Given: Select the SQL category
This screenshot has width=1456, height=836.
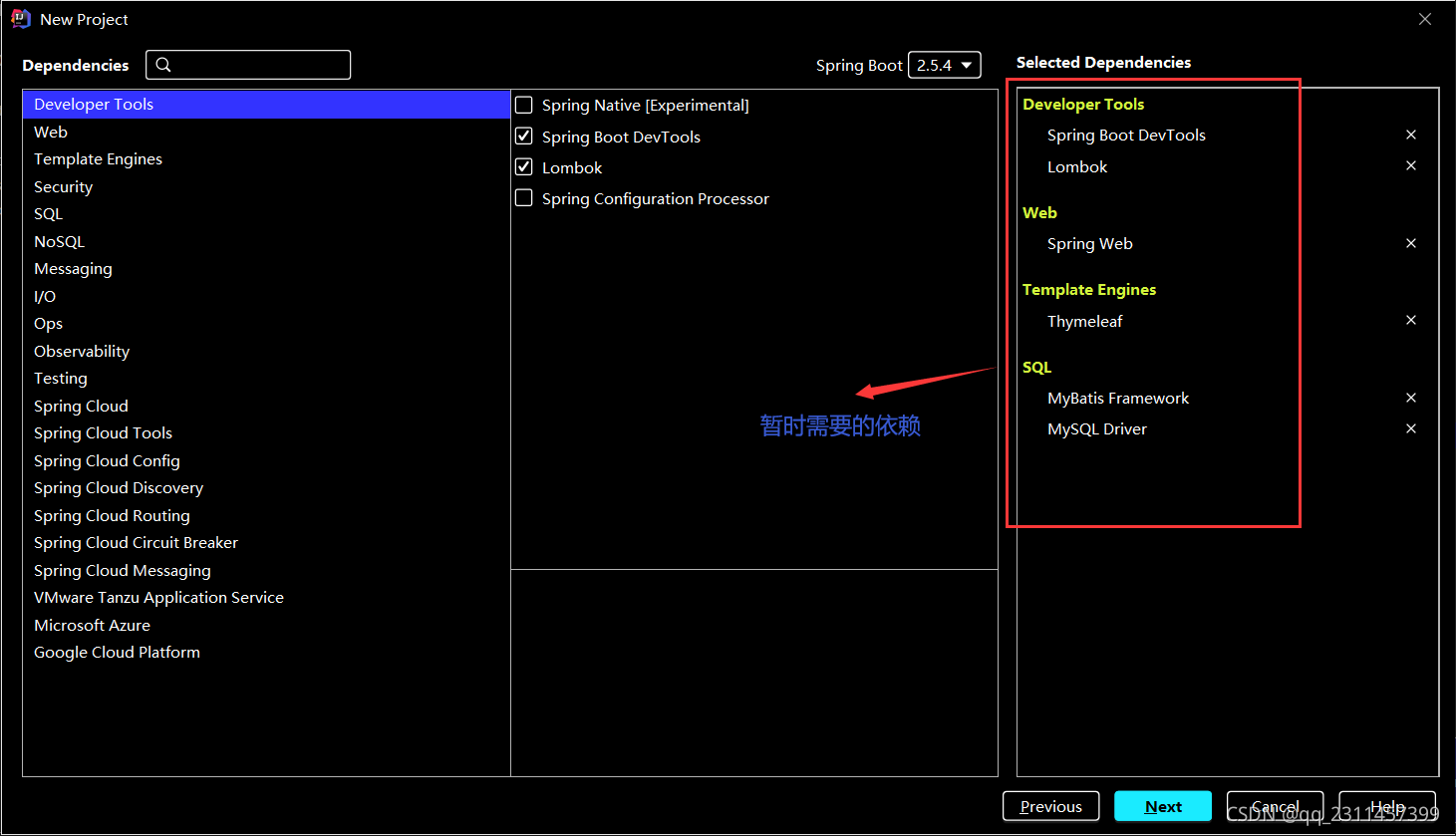Looking at the screenshot, I should click(x=266, y=214).
